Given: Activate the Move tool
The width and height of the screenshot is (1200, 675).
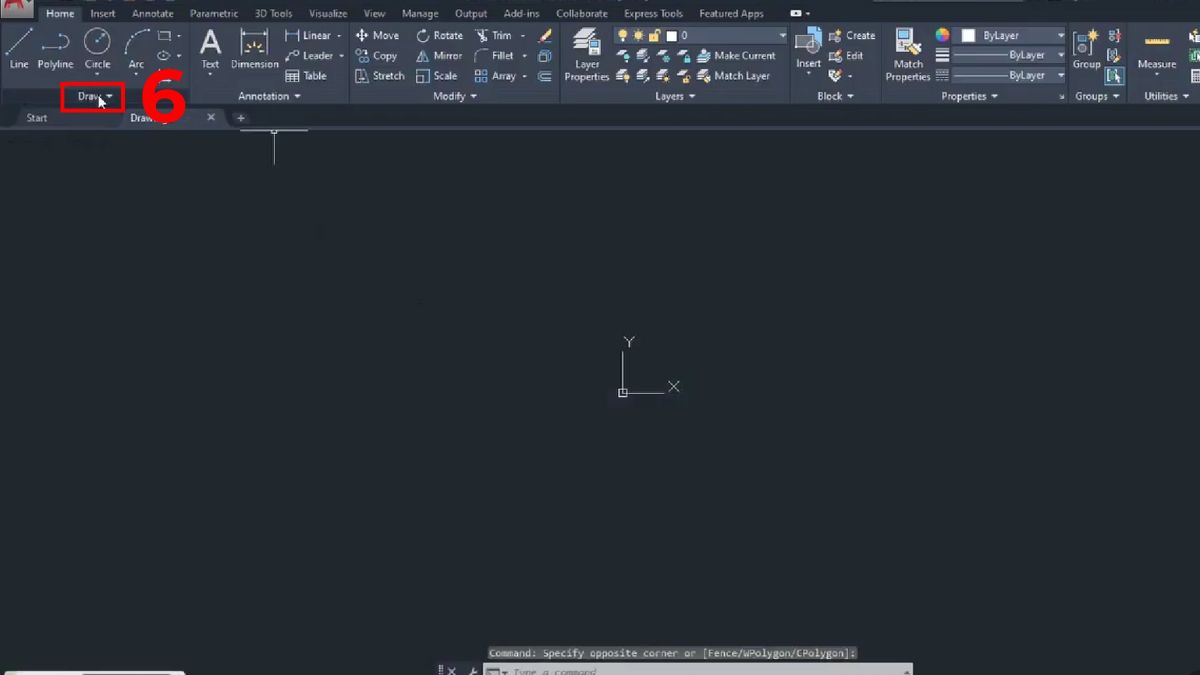Looking at the screenshot, I should click(377, 35).
